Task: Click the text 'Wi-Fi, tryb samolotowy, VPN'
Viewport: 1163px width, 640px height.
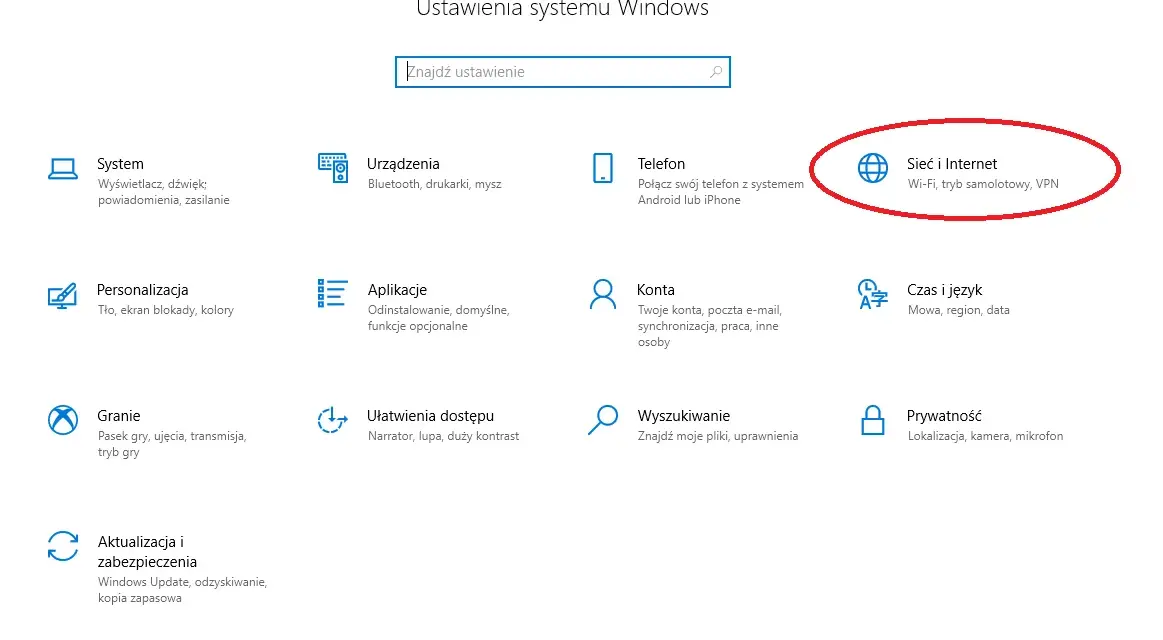Action: tap(984, 184)
